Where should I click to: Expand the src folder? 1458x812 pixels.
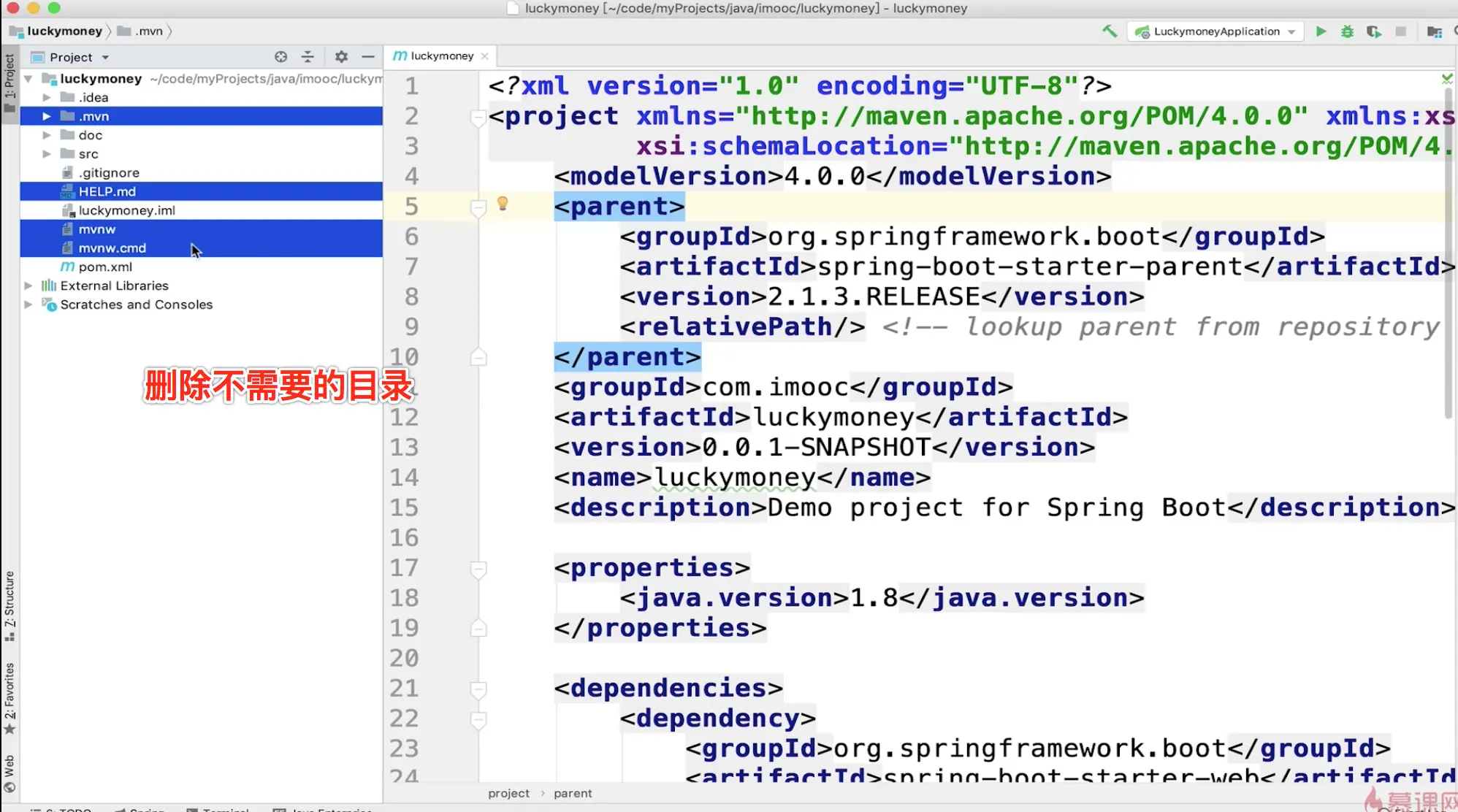pyautogui.click(x=47, y=154)
